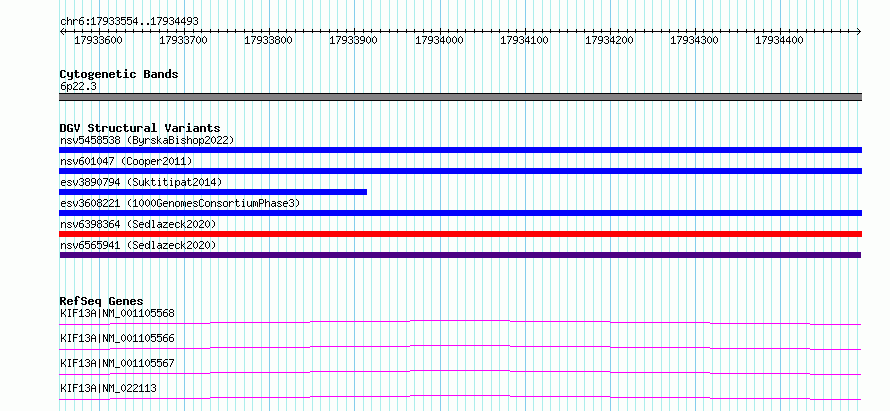This screenshot has height=411, width=890.
Task: Select the red nsv6398364 variant bar
Action: point(460,234)
